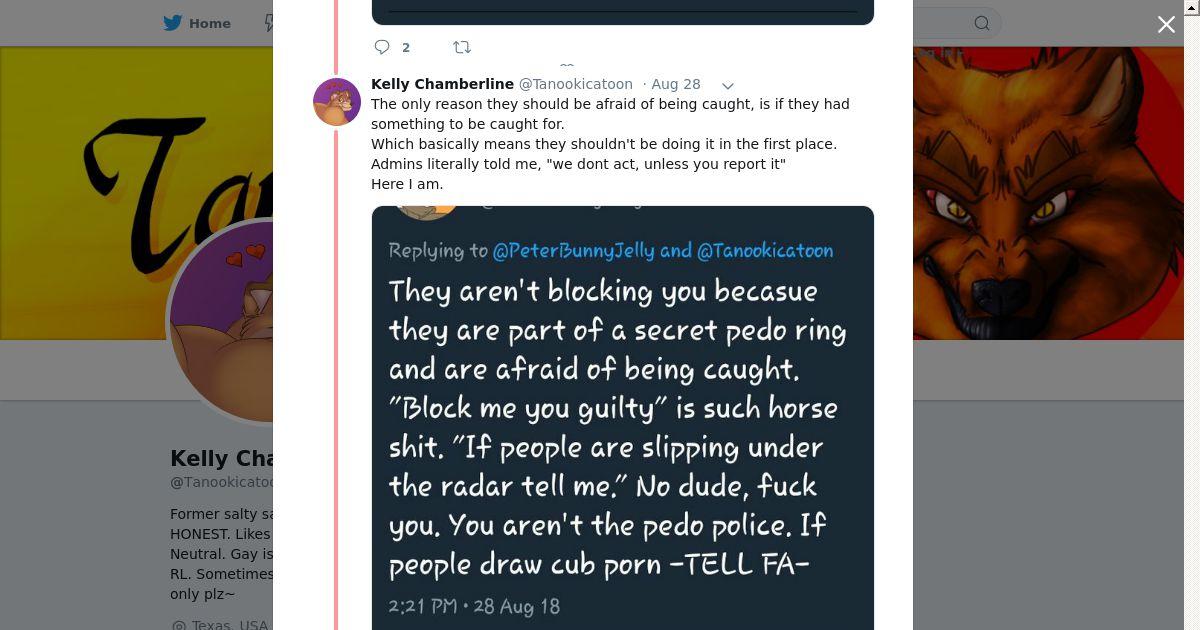Click the small avatar beside the Aug 28 tweet
This screenshot has height=630, width=1200.
click(337, 102)
